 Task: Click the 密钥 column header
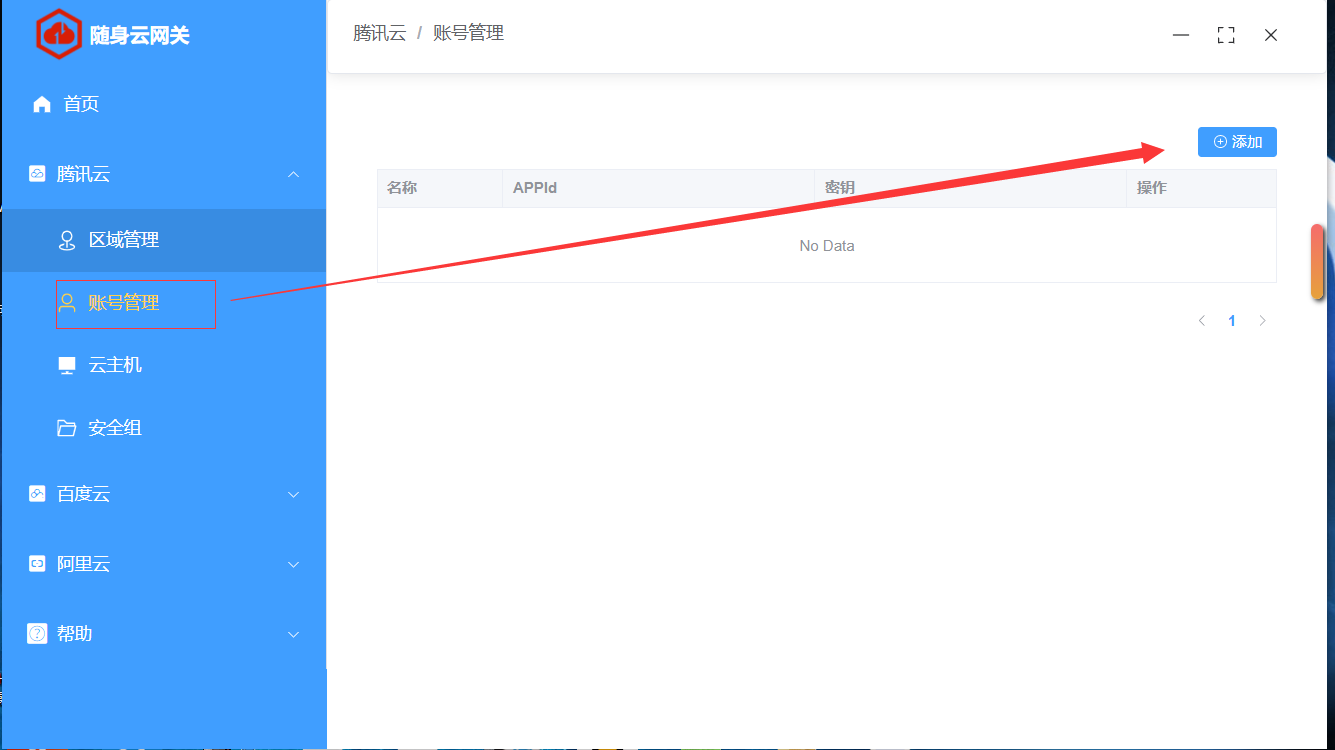point(840,188)
